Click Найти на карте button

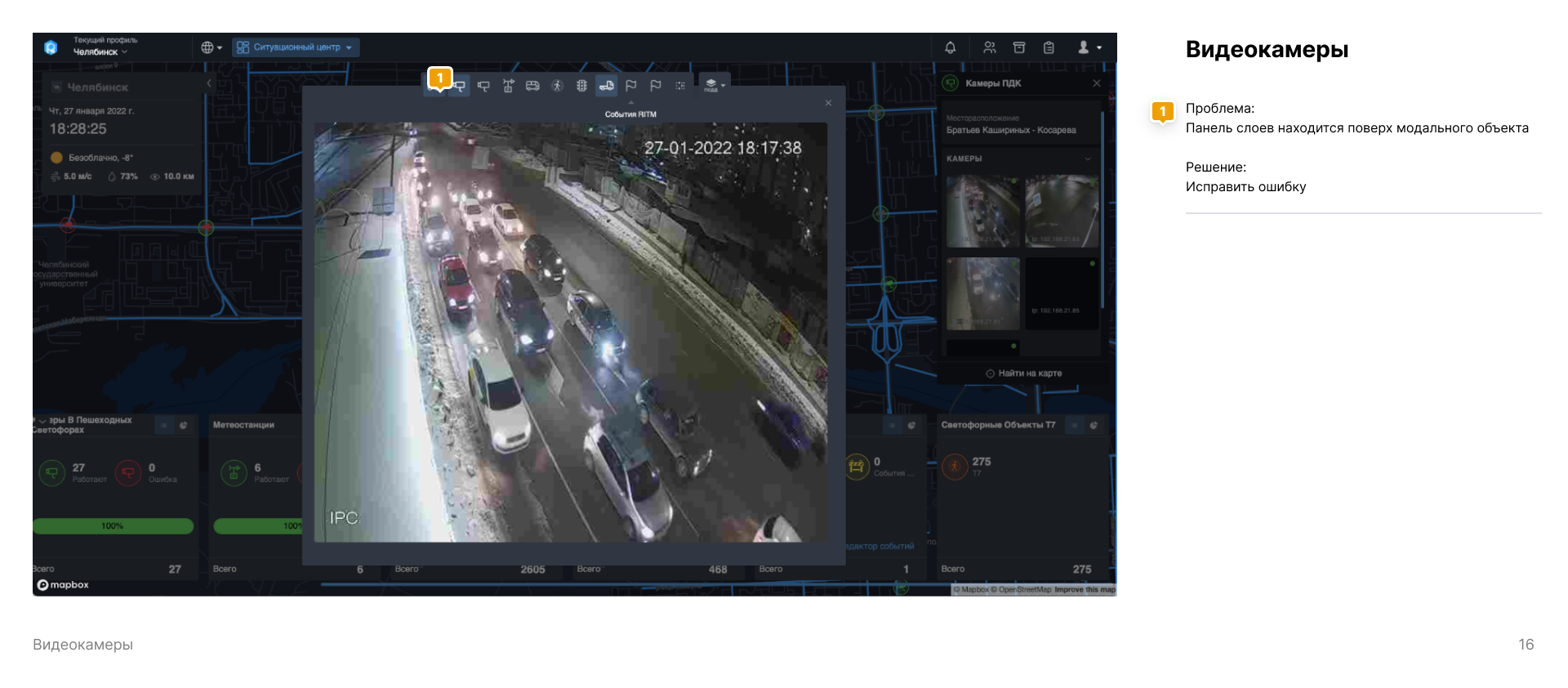pyautogui.click(x=1024, y=373)
